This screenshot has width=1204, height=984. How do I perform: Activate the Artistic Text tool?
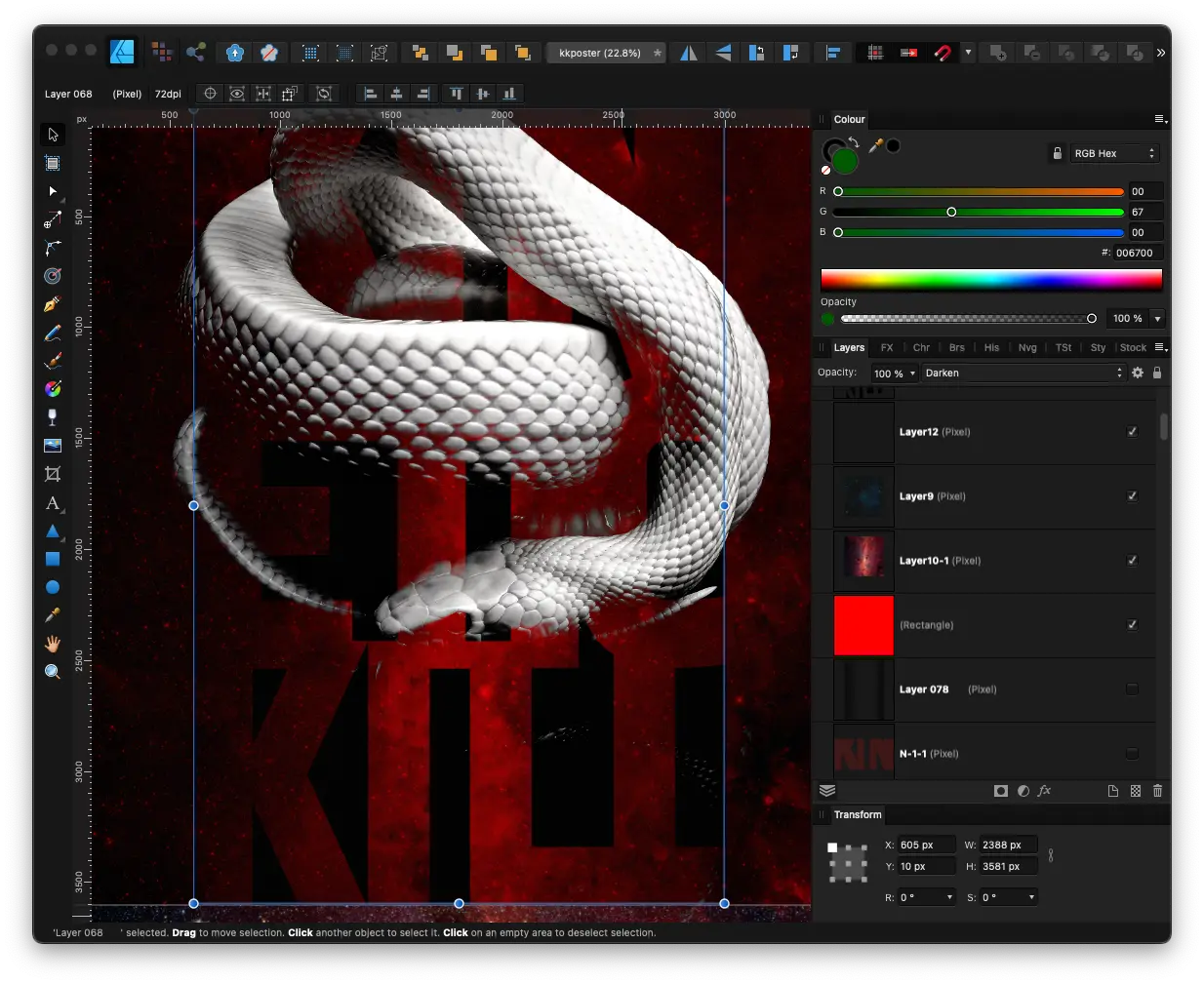click(53, 503)
